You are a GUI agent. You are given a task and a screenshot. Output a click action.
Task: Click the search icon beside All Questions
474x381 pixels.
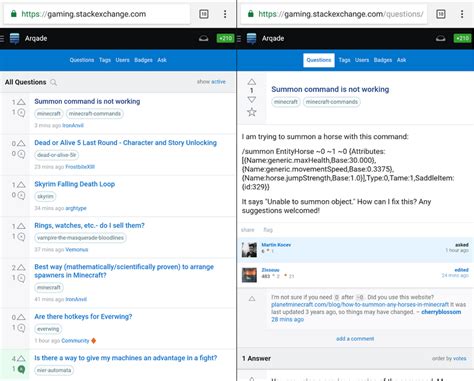click(x=53, y=82)
